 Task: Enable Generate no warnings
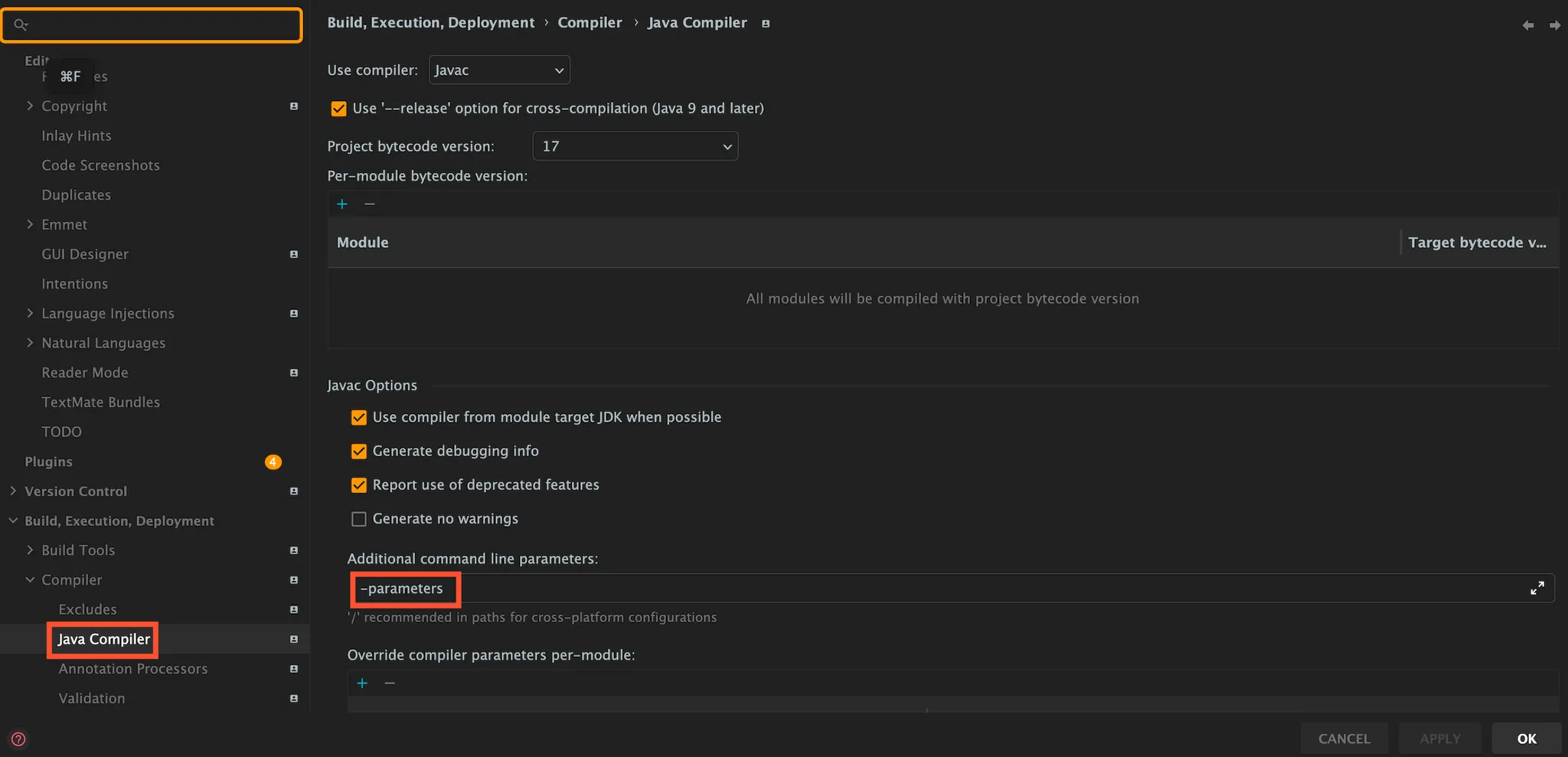click(359, 519)
